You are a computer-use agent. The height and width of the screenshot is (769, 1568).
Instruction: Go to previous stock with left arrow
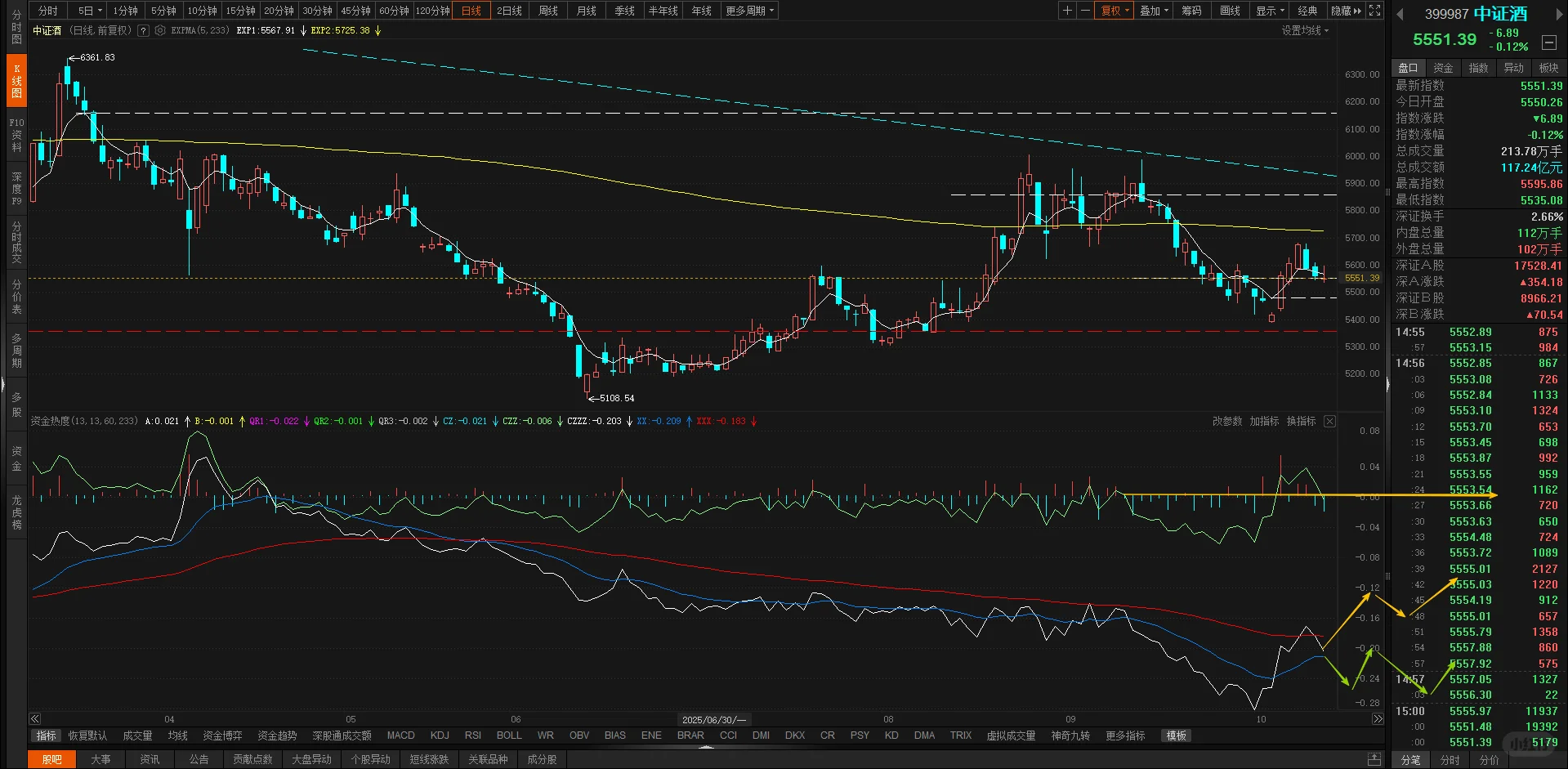pyautogui.click(x=1400, y=15)
